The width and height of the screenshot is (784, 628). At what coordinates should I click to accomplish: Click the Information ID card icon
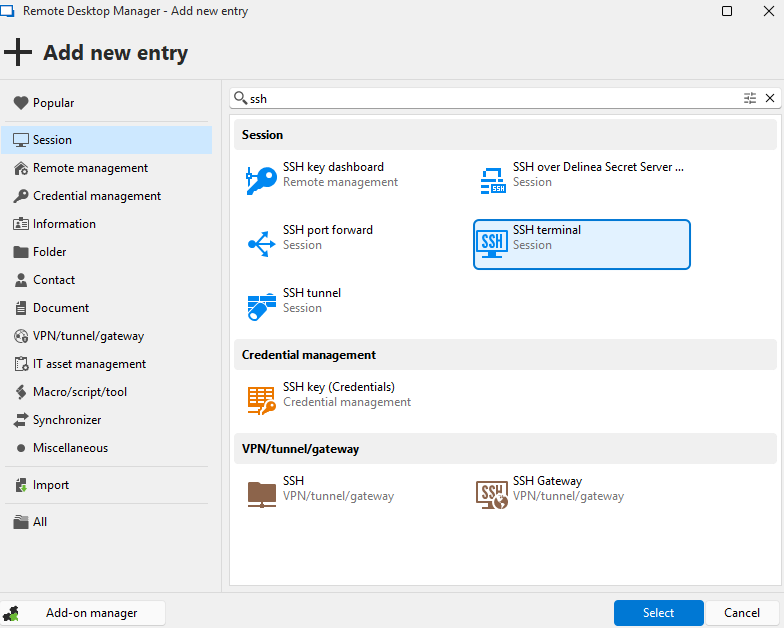(x=20, y=224)
